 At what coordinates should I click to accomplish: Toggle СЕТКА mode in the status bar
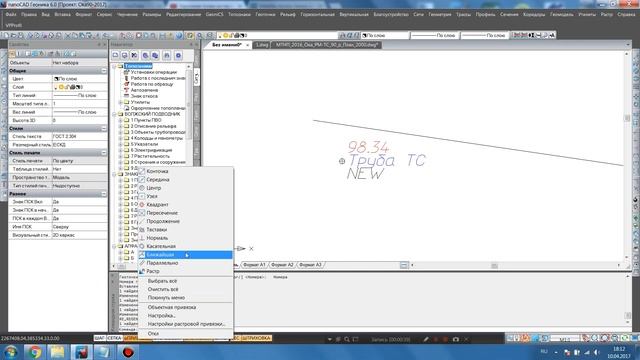pos(114,338)
